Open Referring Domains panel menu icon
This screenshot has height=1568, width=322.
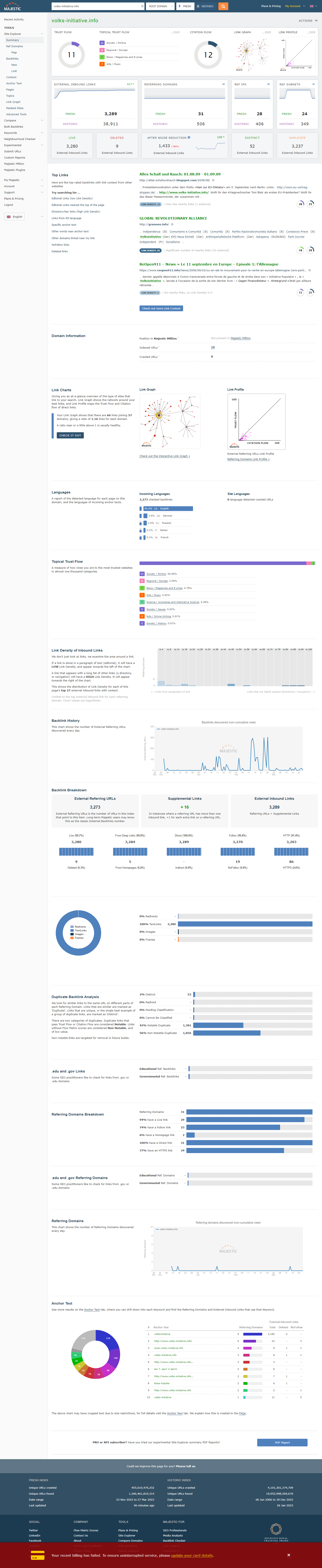[223, 85]
